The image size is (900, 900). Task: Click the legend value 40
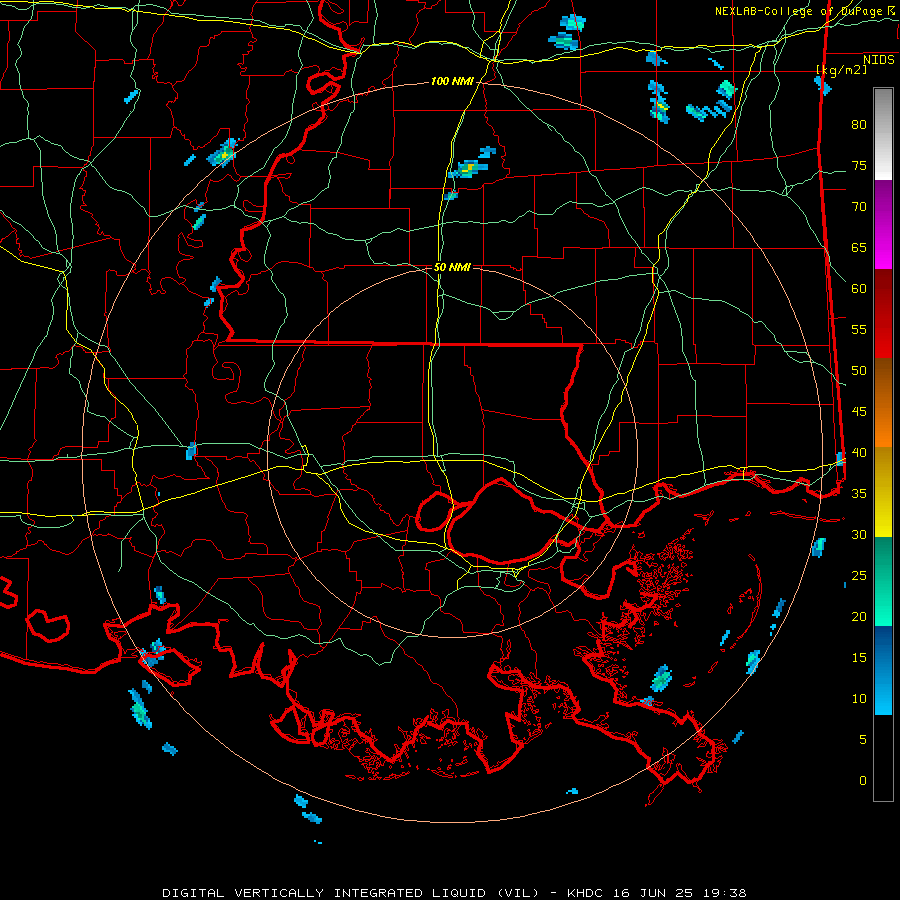(859, 452)
